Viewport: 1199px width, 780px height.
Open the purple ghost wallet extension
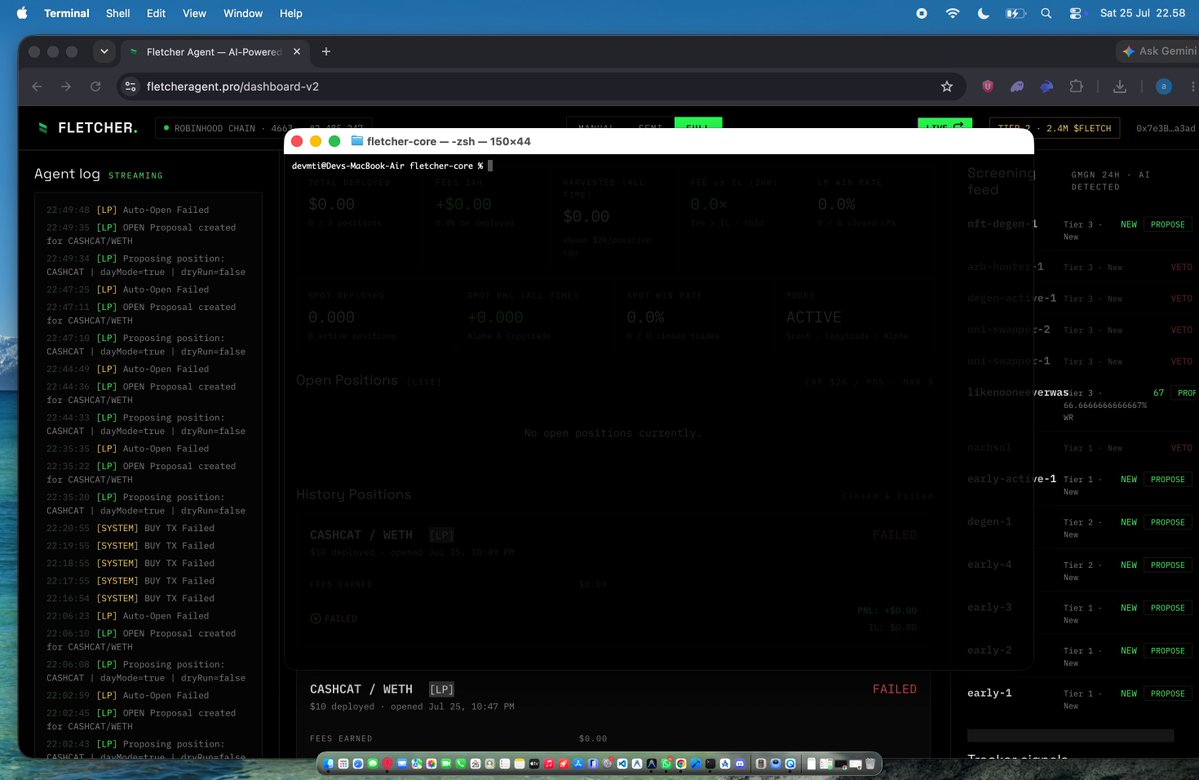point(1017,86)
